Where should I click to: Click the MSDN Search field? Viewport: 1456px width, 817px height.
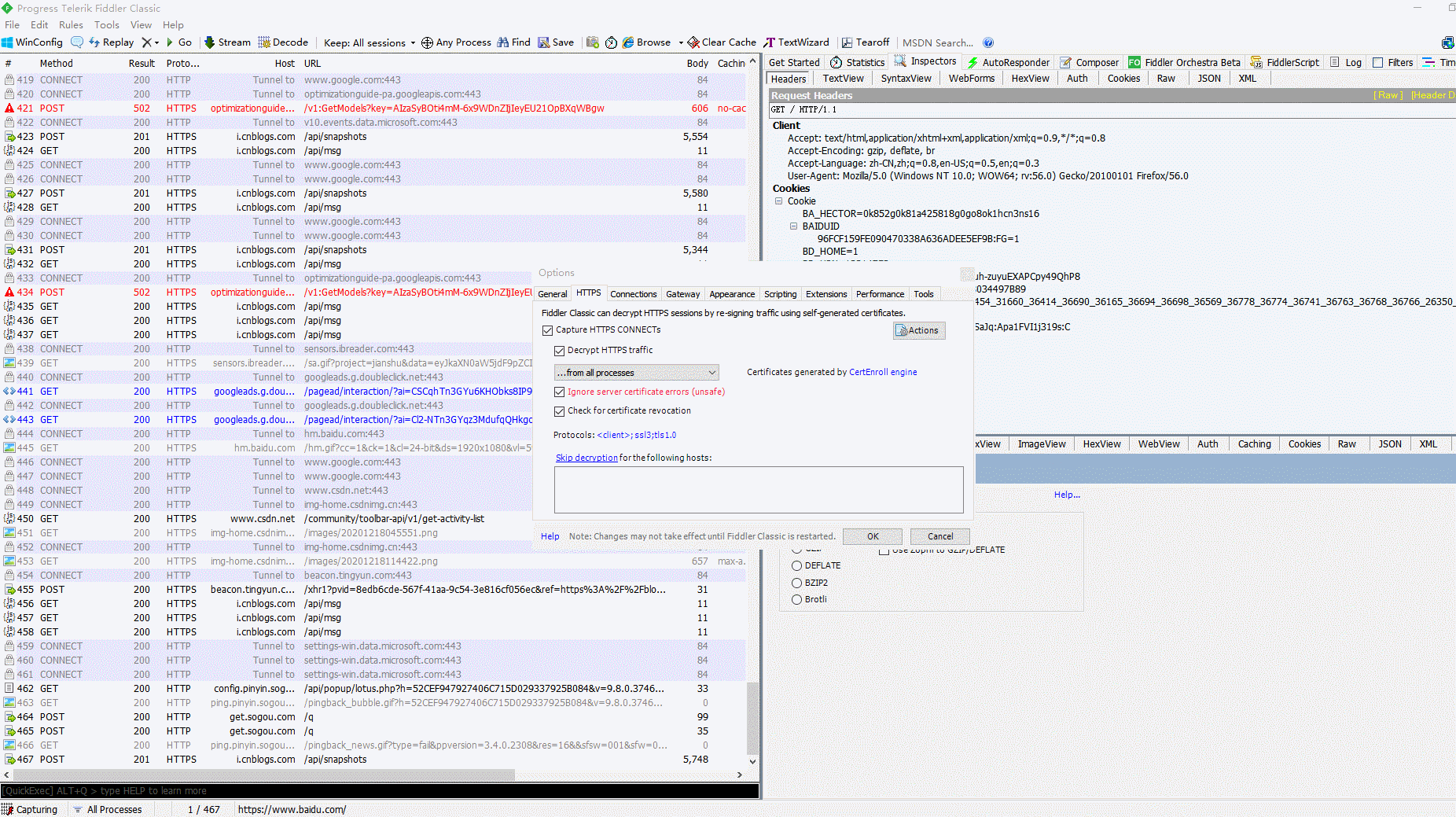(x=938, y=42)
